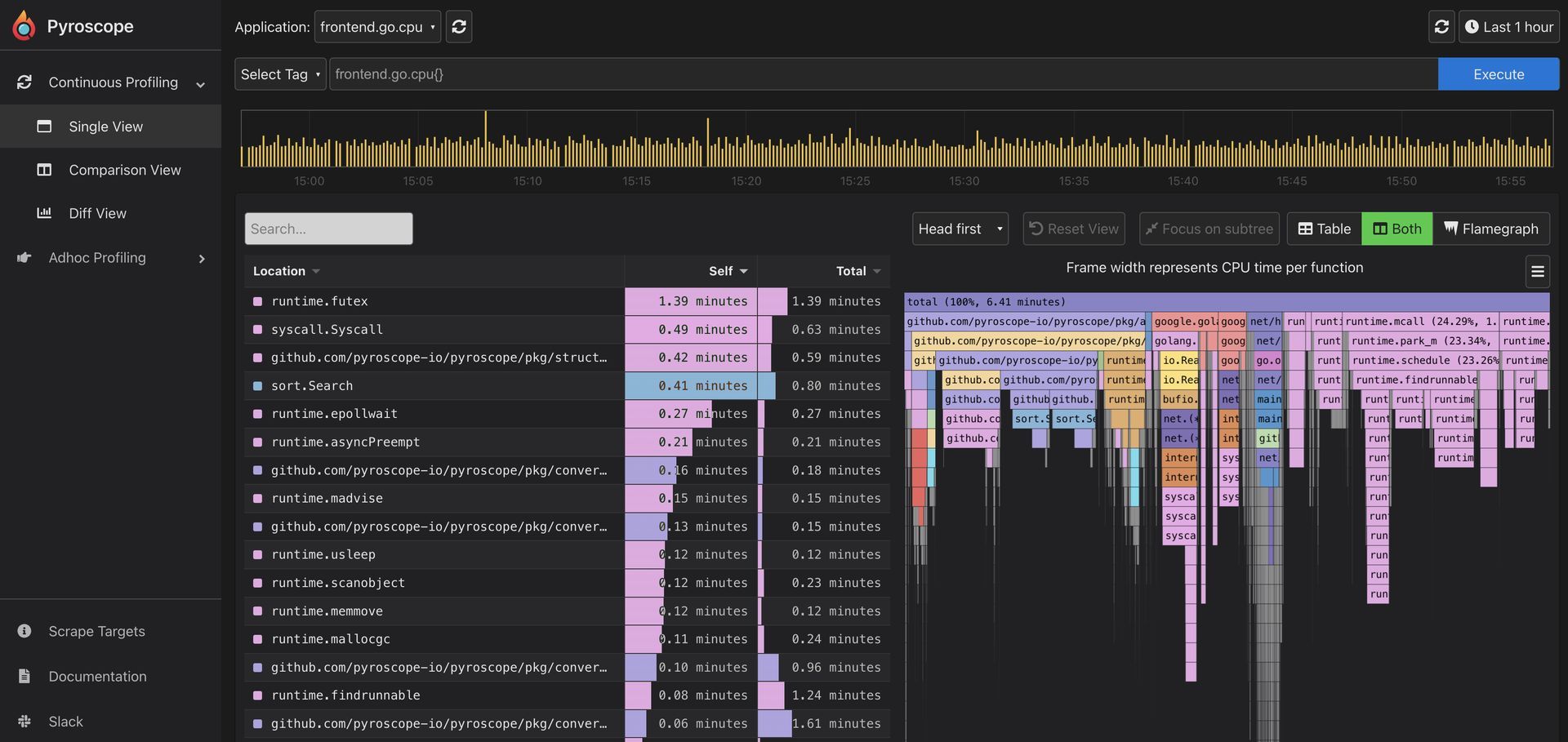The width and height of the screenshot is (1568, 742).
Task: Open the Last 1 hour time range picker
Action: tap(1509, 27)
